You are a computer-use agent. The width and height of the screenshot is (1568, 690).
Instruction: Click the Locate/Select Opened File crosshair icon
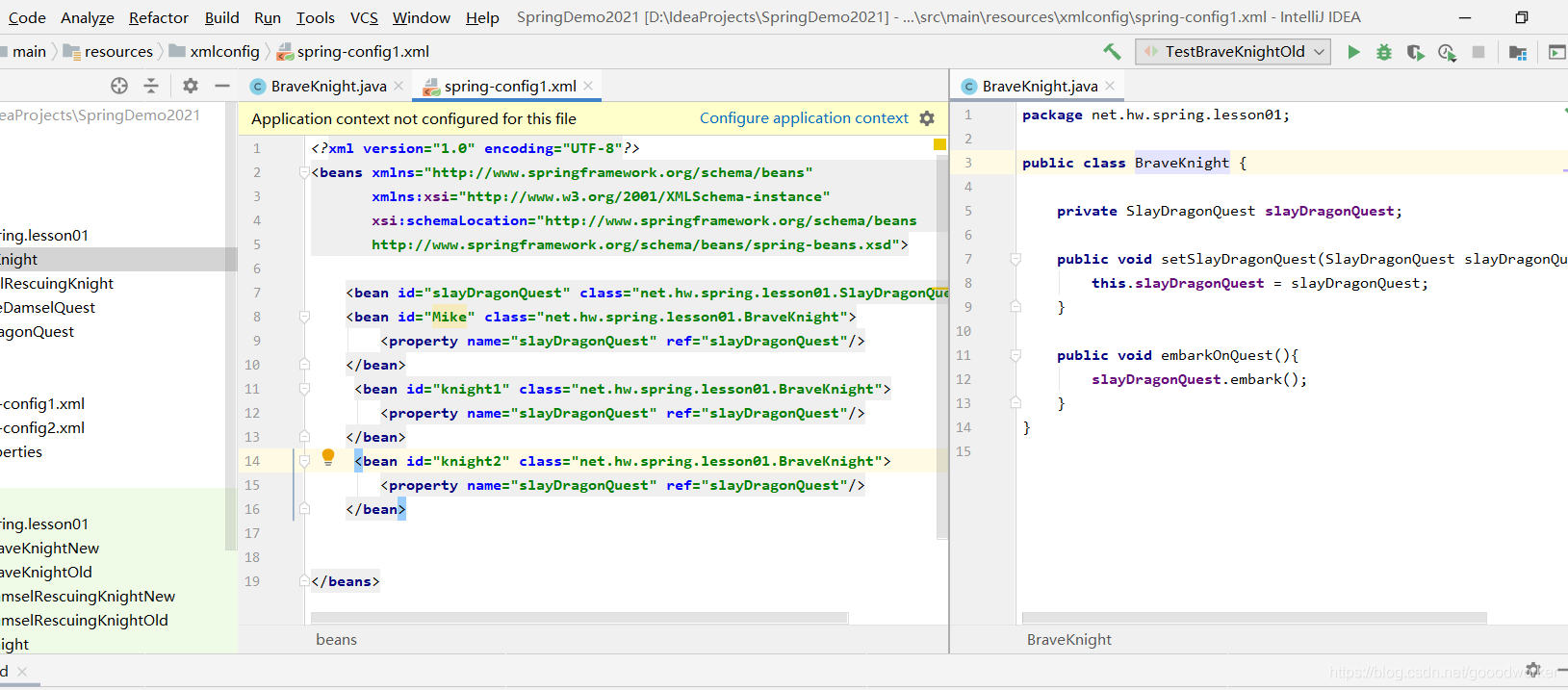coord(119,86)
